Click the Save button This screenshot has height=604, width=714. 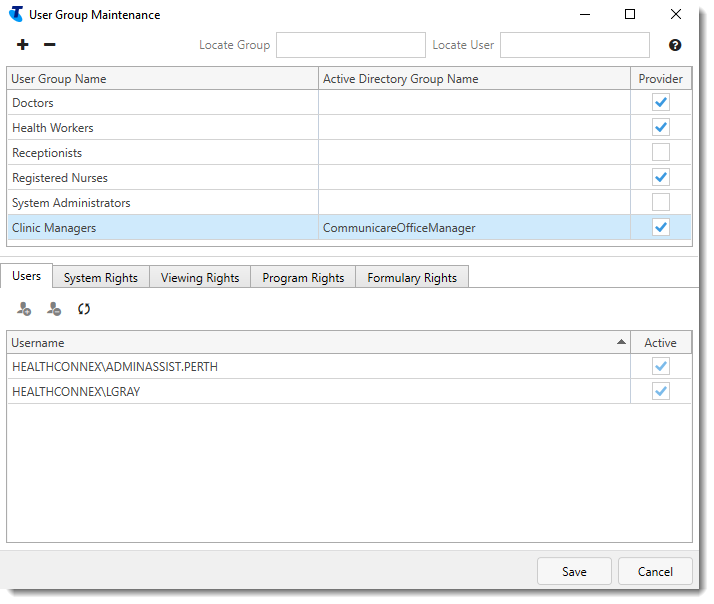tap(574, 571)
